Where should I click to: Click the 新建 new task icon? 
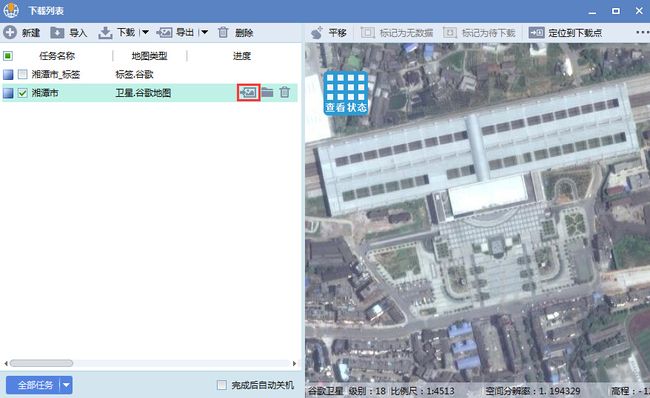click(10, 32)
